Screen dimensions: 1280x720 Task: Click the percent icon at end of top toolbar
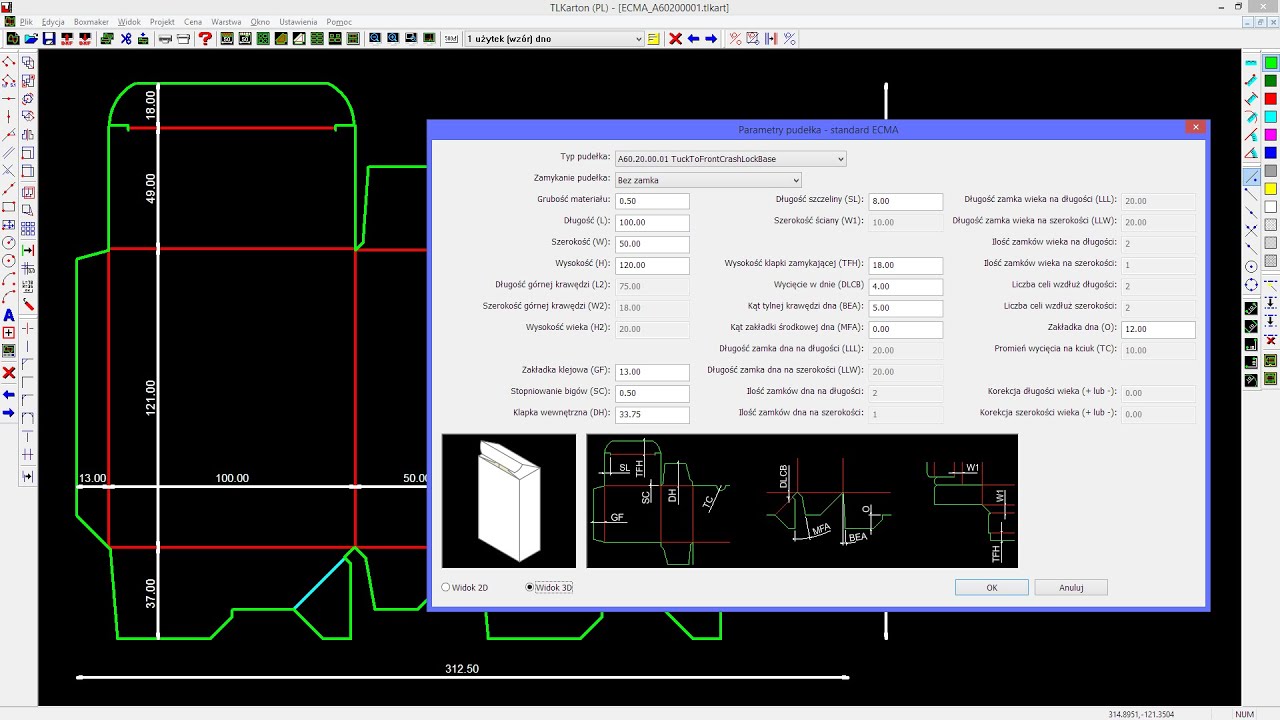[789, 39]
